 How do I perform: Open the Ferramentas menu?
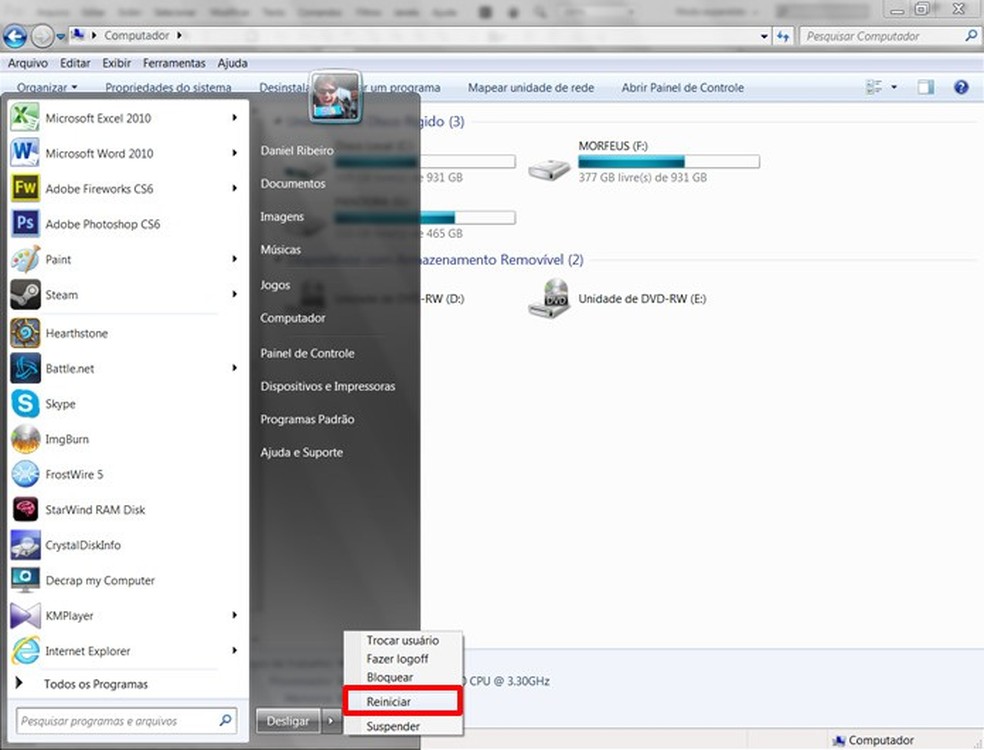click(x=174, y=63)
